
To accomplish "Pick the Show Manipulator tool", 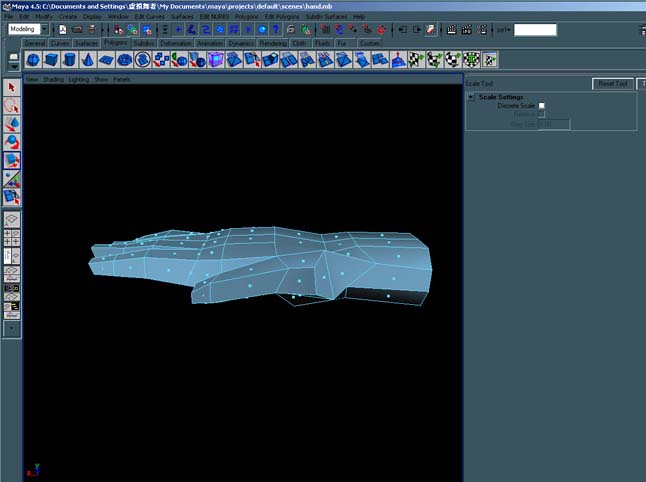I will click(12, 179).
